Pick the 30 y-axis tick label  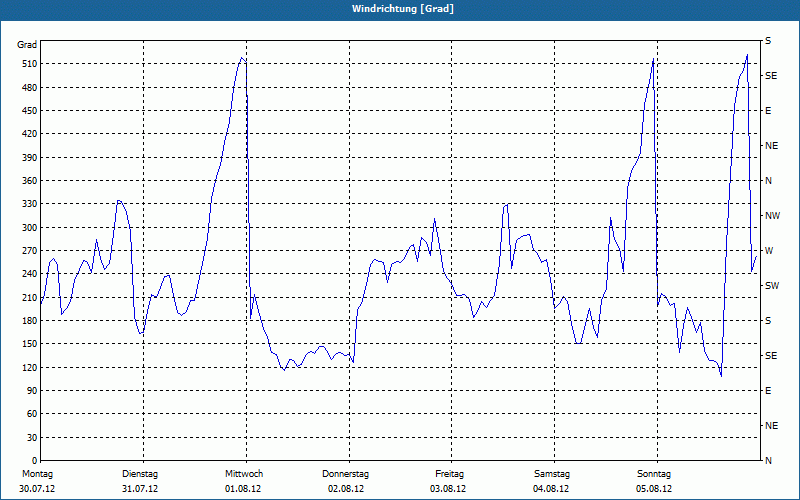pyautogui.click(x=32, y=438)
